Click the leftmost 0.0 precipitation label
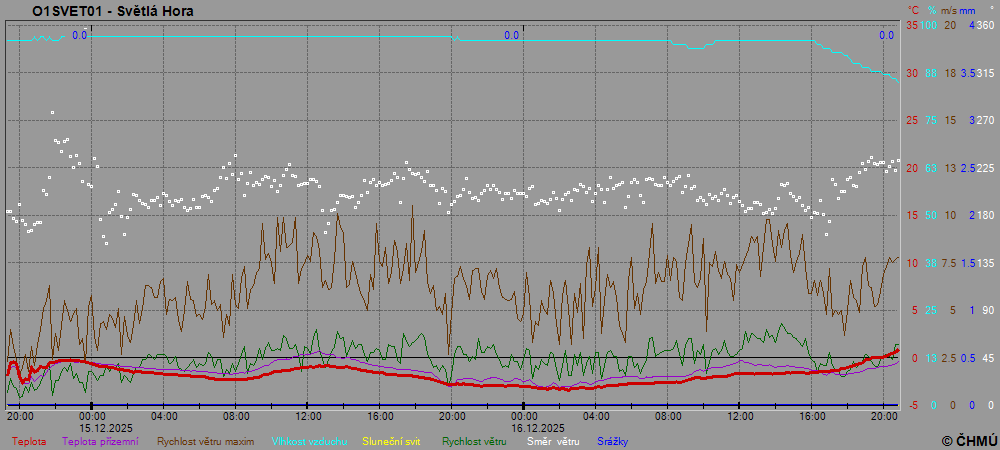Image resolution: width=1000 pixels, height=450 pixels. click(x=80, y=35)
